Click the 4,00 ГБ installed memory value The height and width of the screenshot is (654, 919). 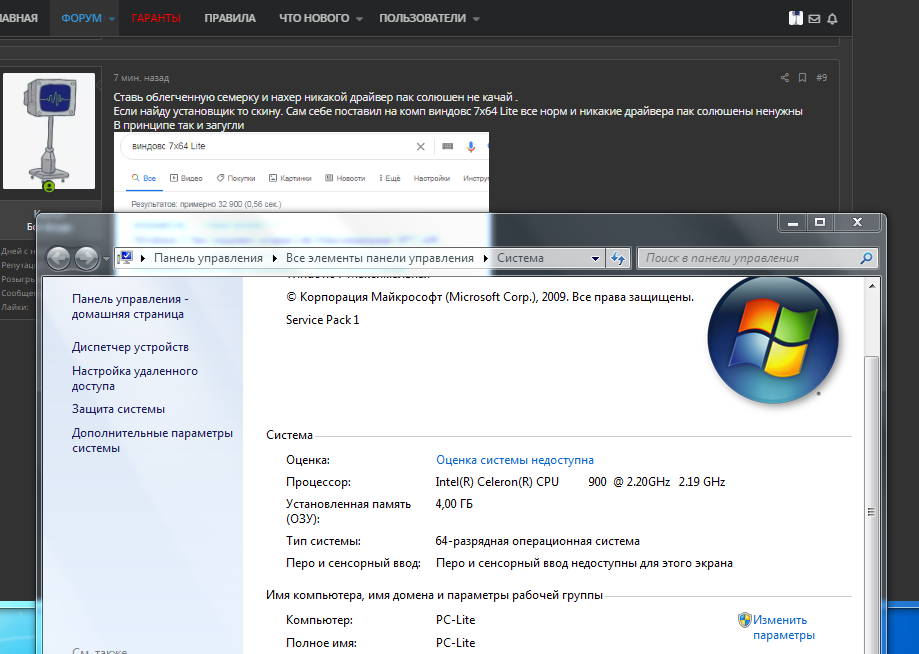(x=454, y=504)
